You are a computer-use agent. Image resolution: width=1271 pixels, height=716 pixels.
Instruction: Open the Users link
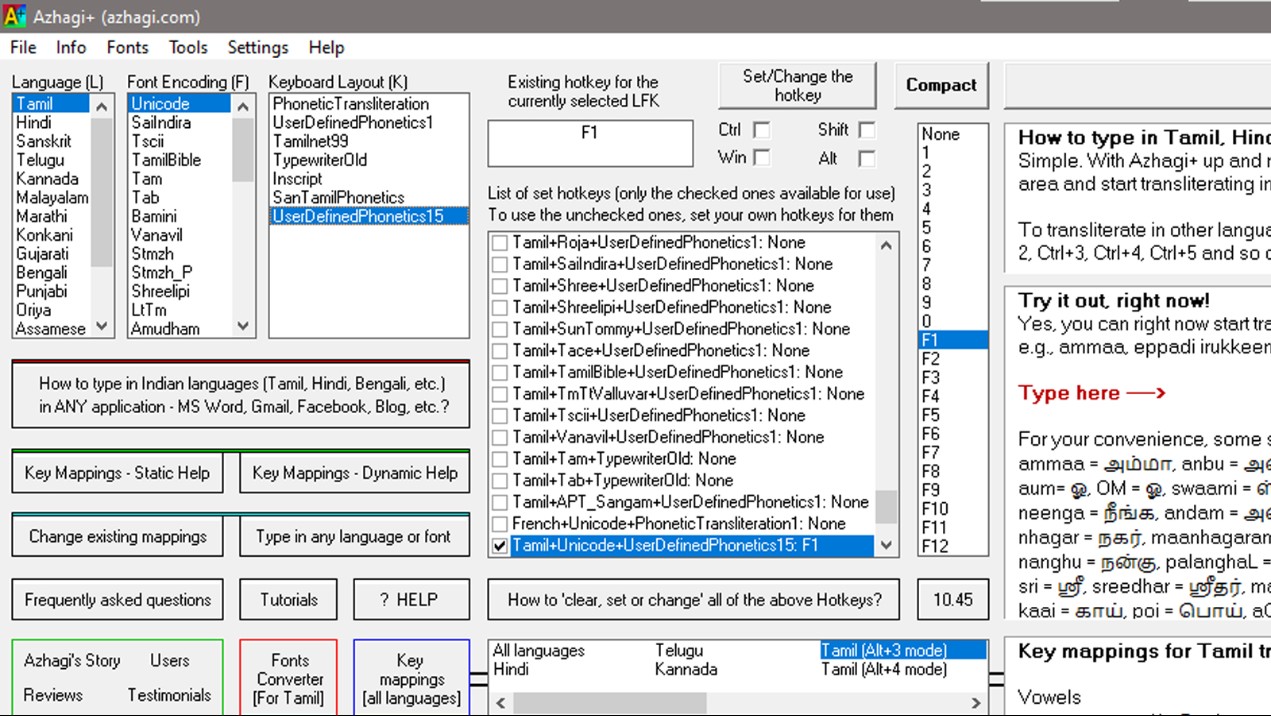point(170,661)
